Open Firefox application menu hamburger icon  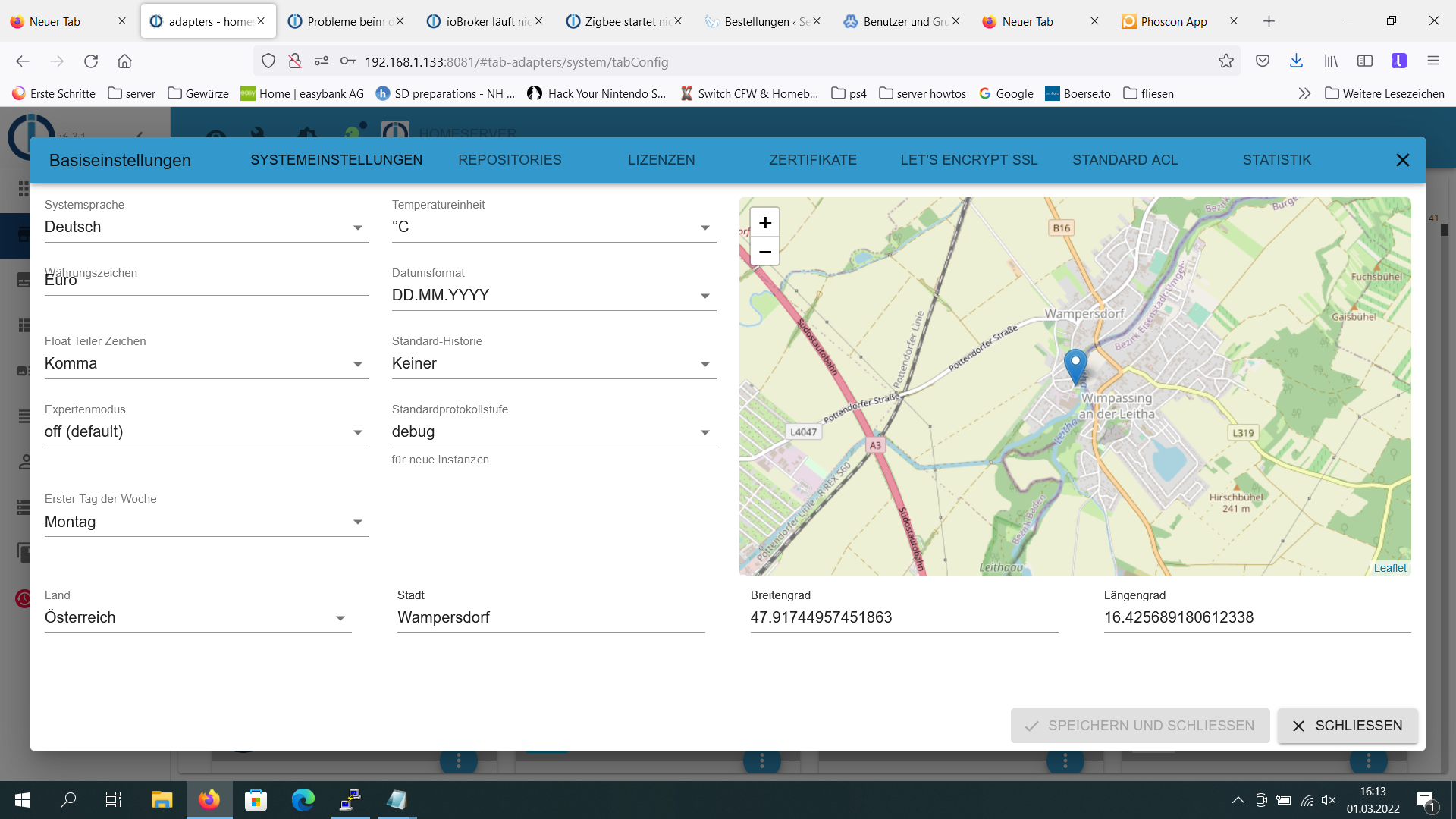pos(1432,61)
